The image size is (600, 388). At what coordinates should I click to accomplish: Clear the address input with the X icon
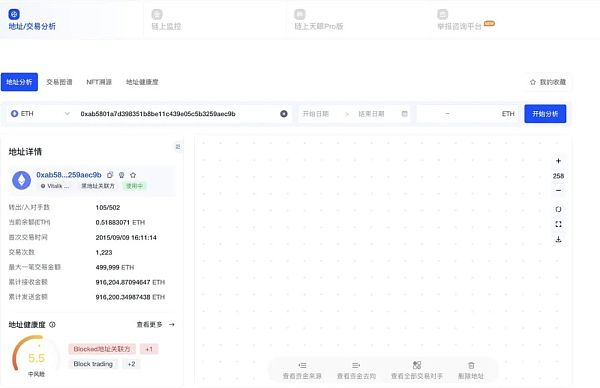click(x=284, y=114)
